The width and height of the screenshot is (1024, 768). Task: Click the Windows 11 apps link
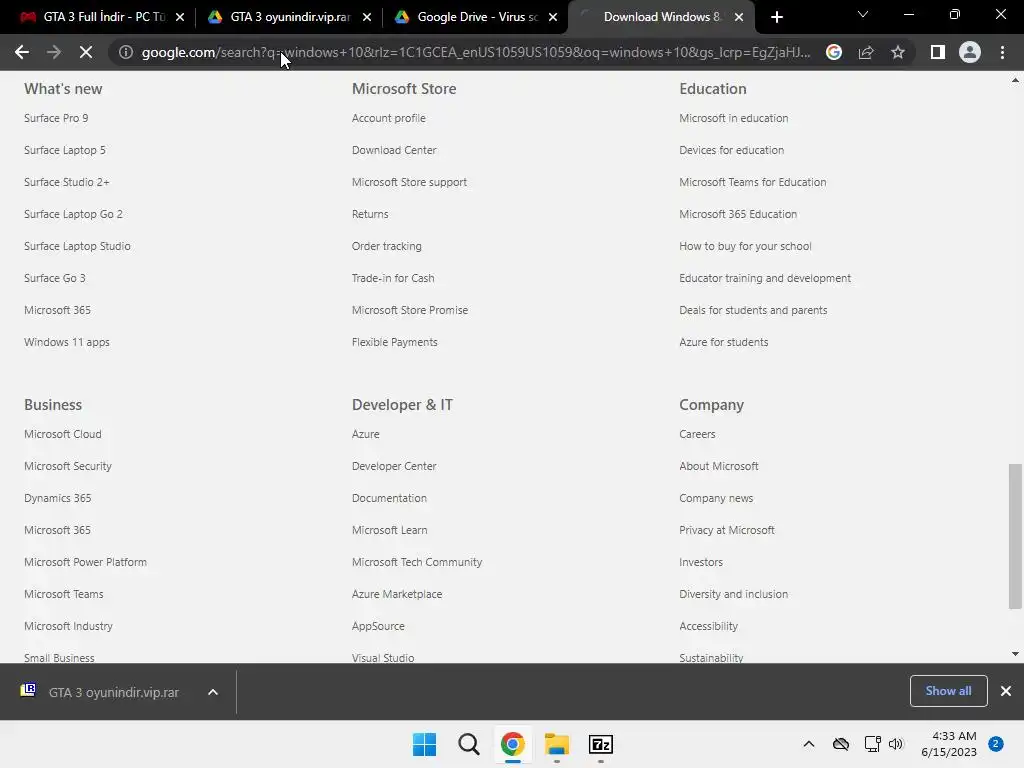click(x=67, y=342)
